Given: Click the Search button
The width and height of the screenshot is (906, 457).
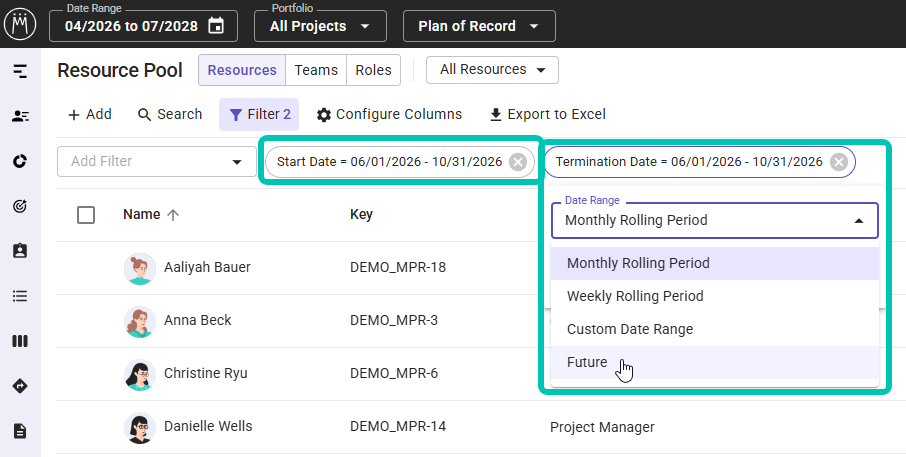Looking at the screenshot, I should pyautogui.click(x=170, y=114).
